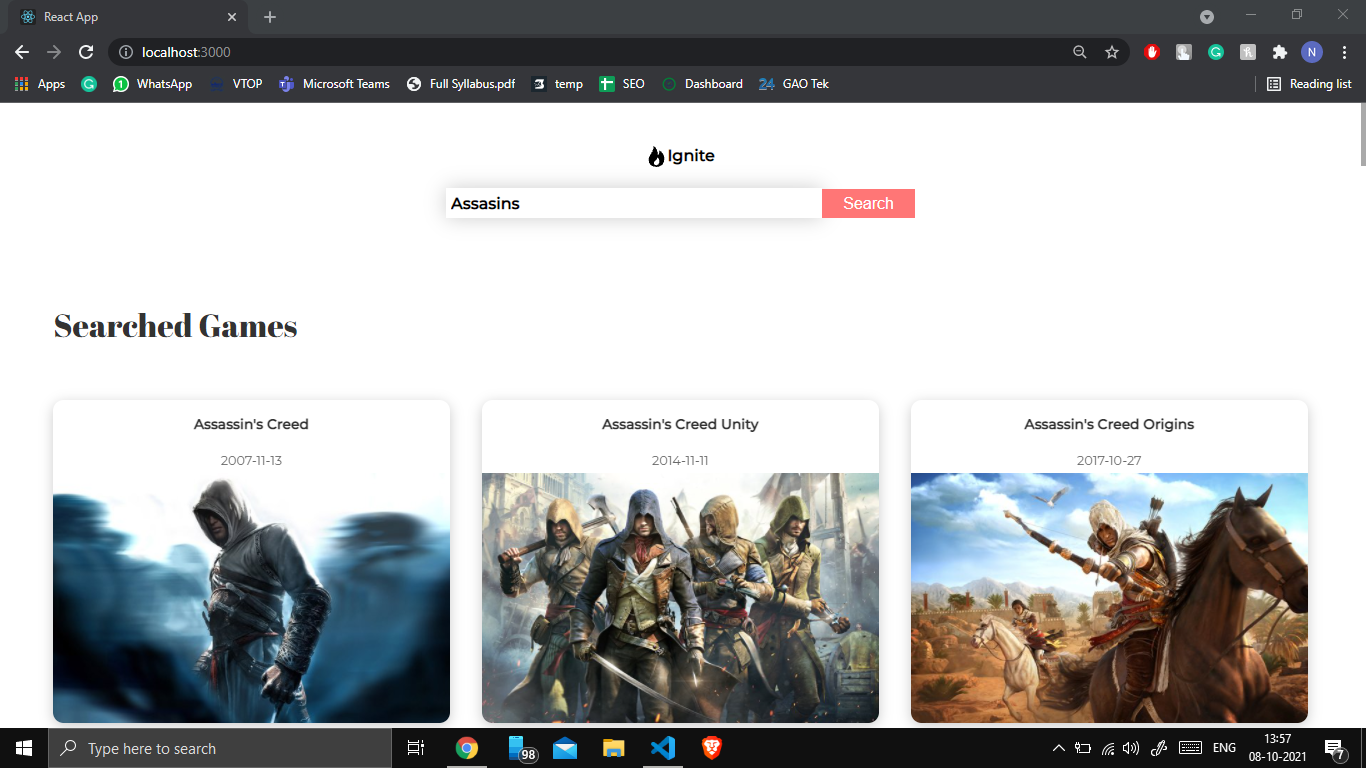Open the GAO Tek bookmark
This screenshot has height=768, width=1366.
point(794,84)
